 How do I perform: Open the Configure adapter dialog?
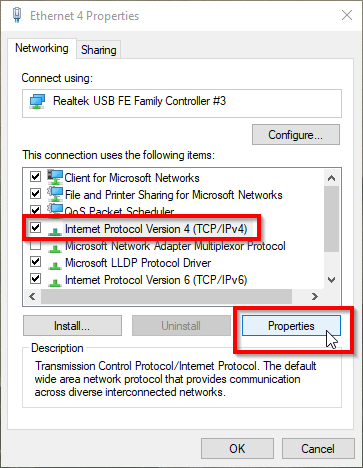click(296, 135)
